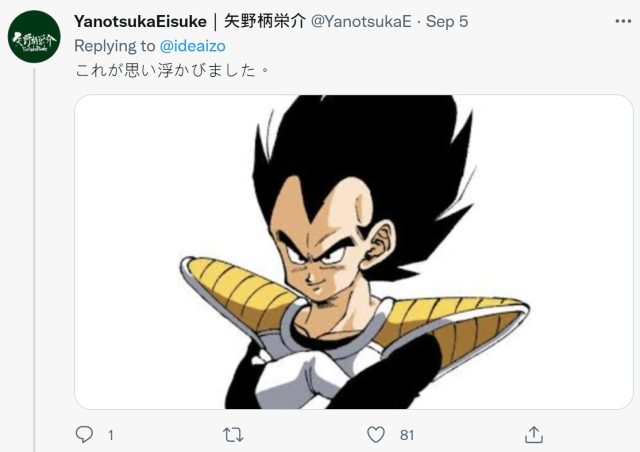Image resolution: width=640 pixels, height=452 pixels.
Task: Open the Sep 5 timestamp permalink
Action: point(447,21)
